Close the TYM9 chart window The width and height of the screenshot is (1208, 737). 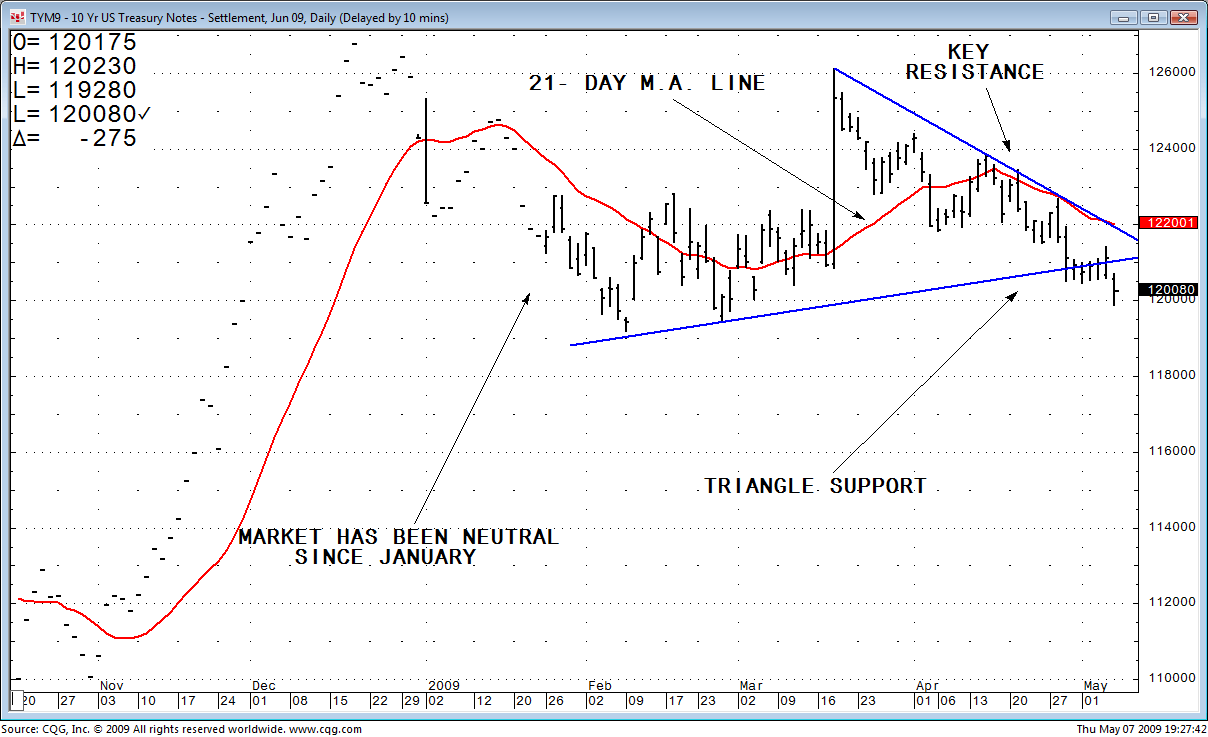(1183, 17)
